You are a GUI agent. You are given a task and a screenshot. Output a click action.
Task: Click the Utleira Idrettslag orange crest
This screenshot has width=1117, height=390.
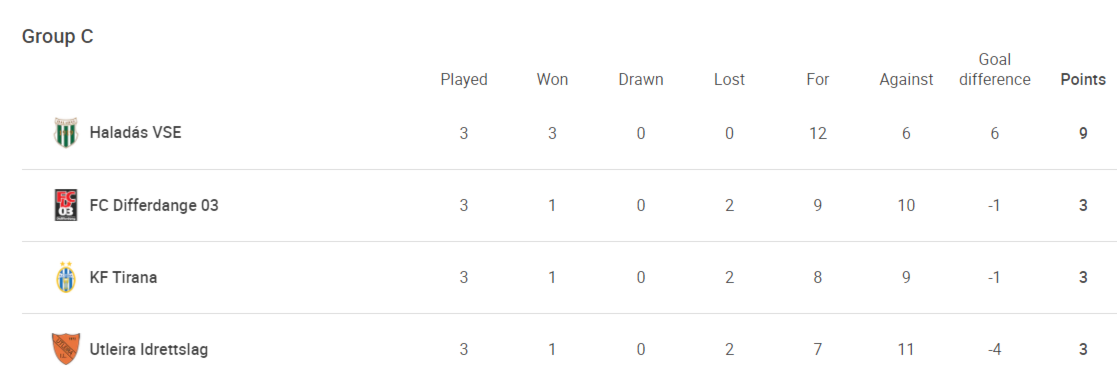click(66, 349)
